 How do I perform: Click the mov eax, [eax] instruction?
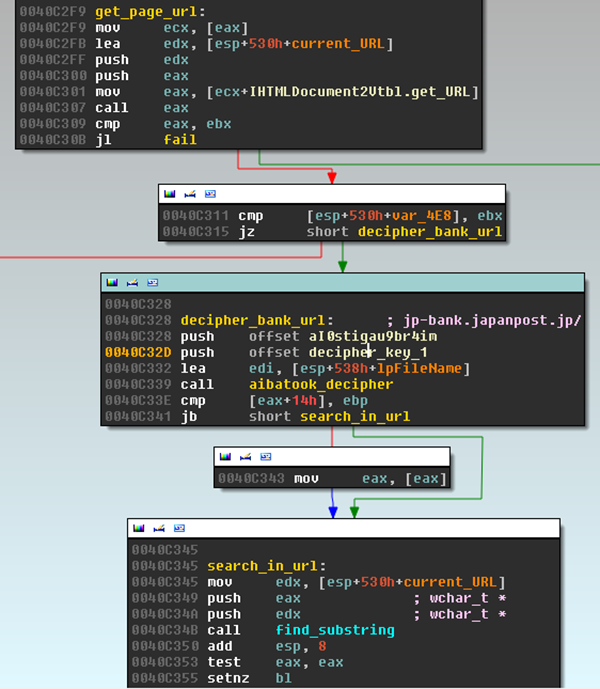[x=370, y=479]
